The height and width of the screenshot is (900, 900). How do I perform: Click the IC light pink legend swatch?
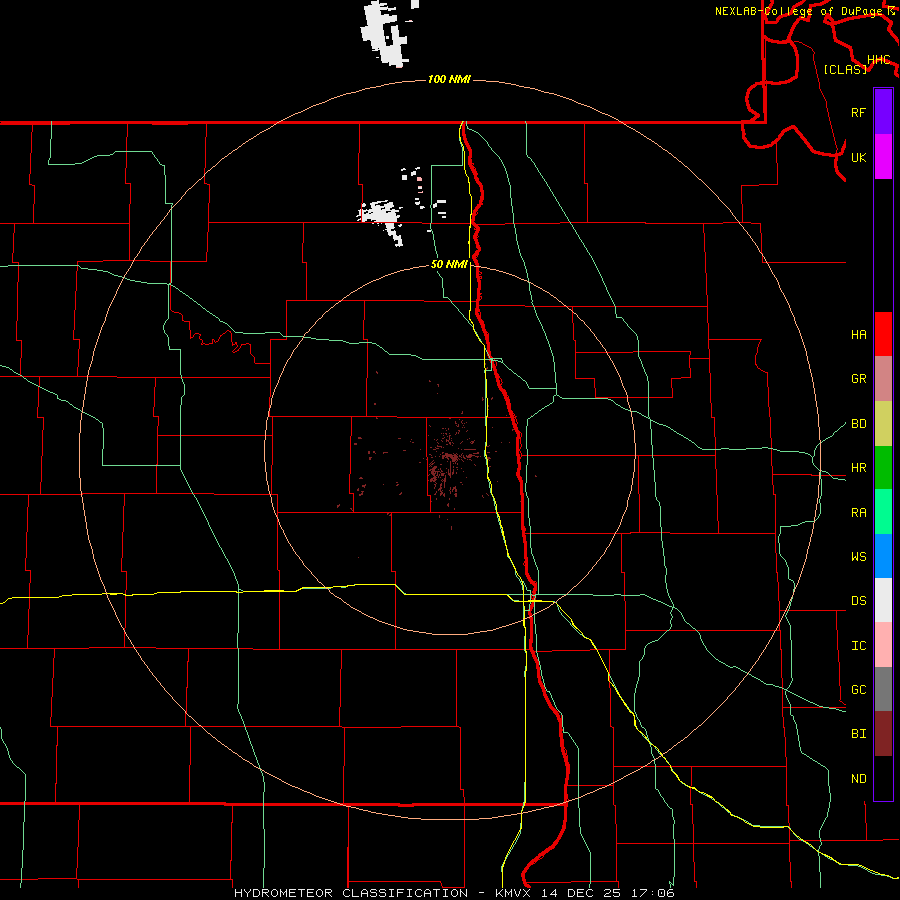(x=883, y=645)
